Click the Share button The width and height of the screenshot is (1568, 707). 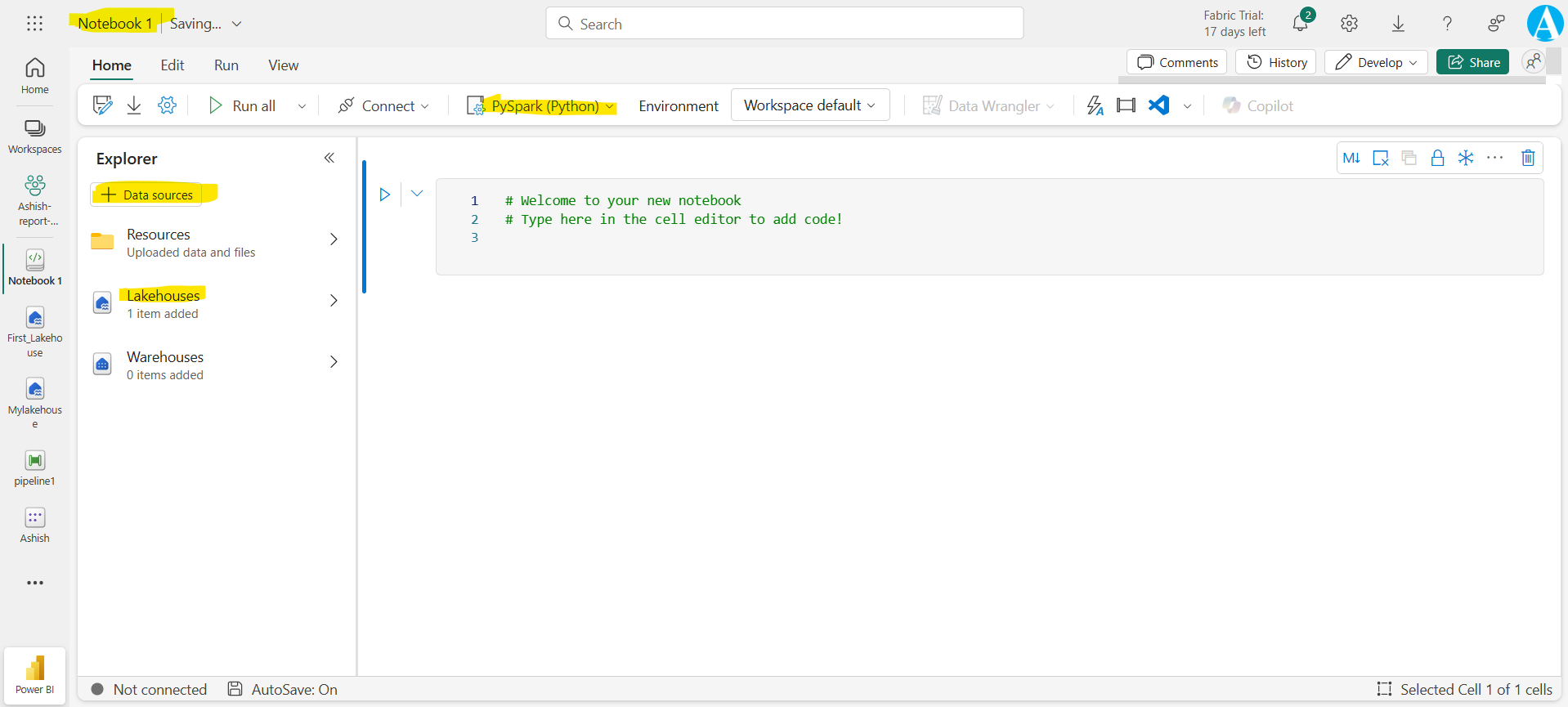(1472, 62)
